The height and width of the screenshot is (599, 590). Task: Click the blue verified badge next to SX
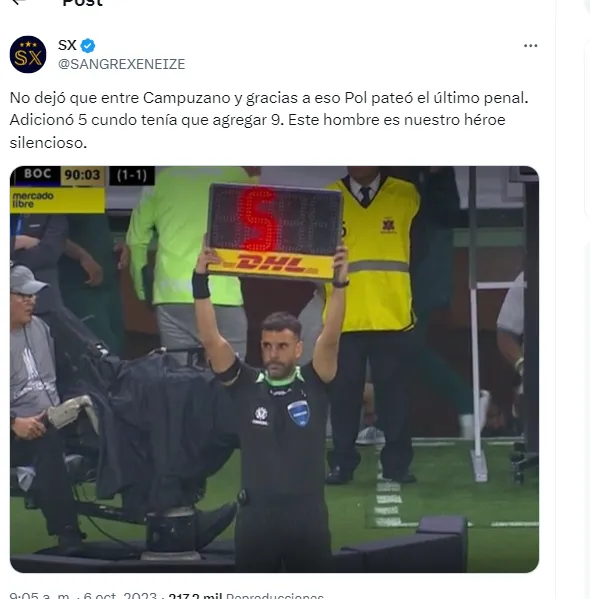(88, 46)
